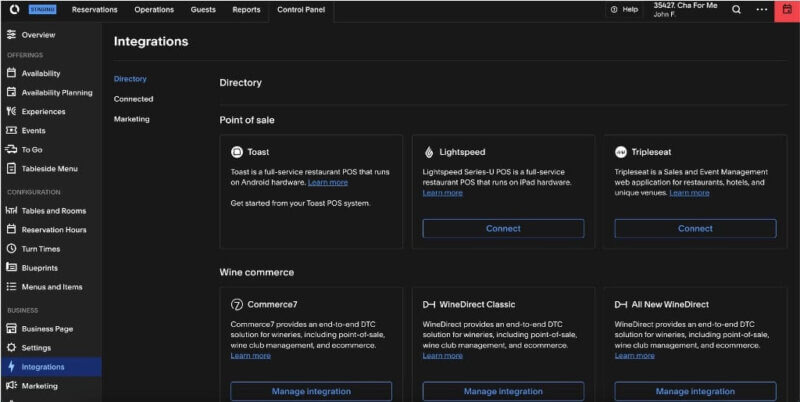Click the Menus and Items list icon
The height and width of the screenshot is (402, 800).
pos(11,287)
